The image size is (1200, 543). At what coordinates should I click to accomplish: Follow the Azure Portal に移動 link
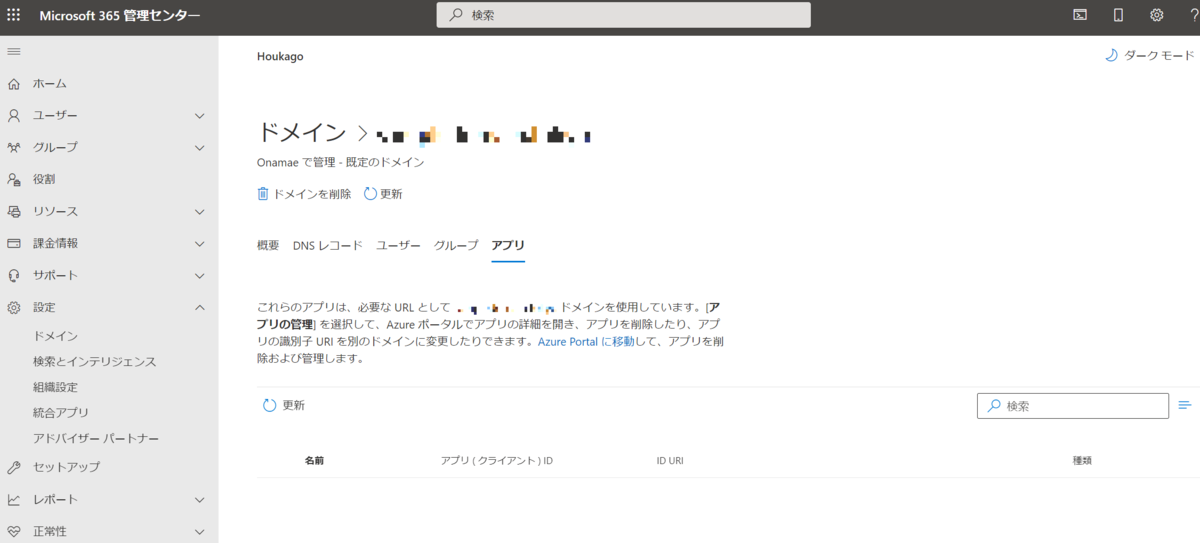[x=588, y=342]
